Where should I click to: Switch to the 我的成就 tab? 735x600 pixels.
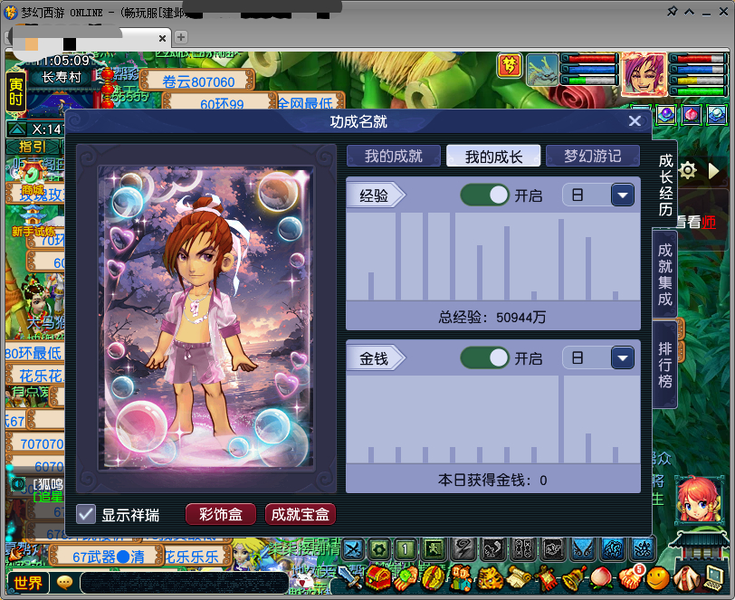[x=394, y=156]
